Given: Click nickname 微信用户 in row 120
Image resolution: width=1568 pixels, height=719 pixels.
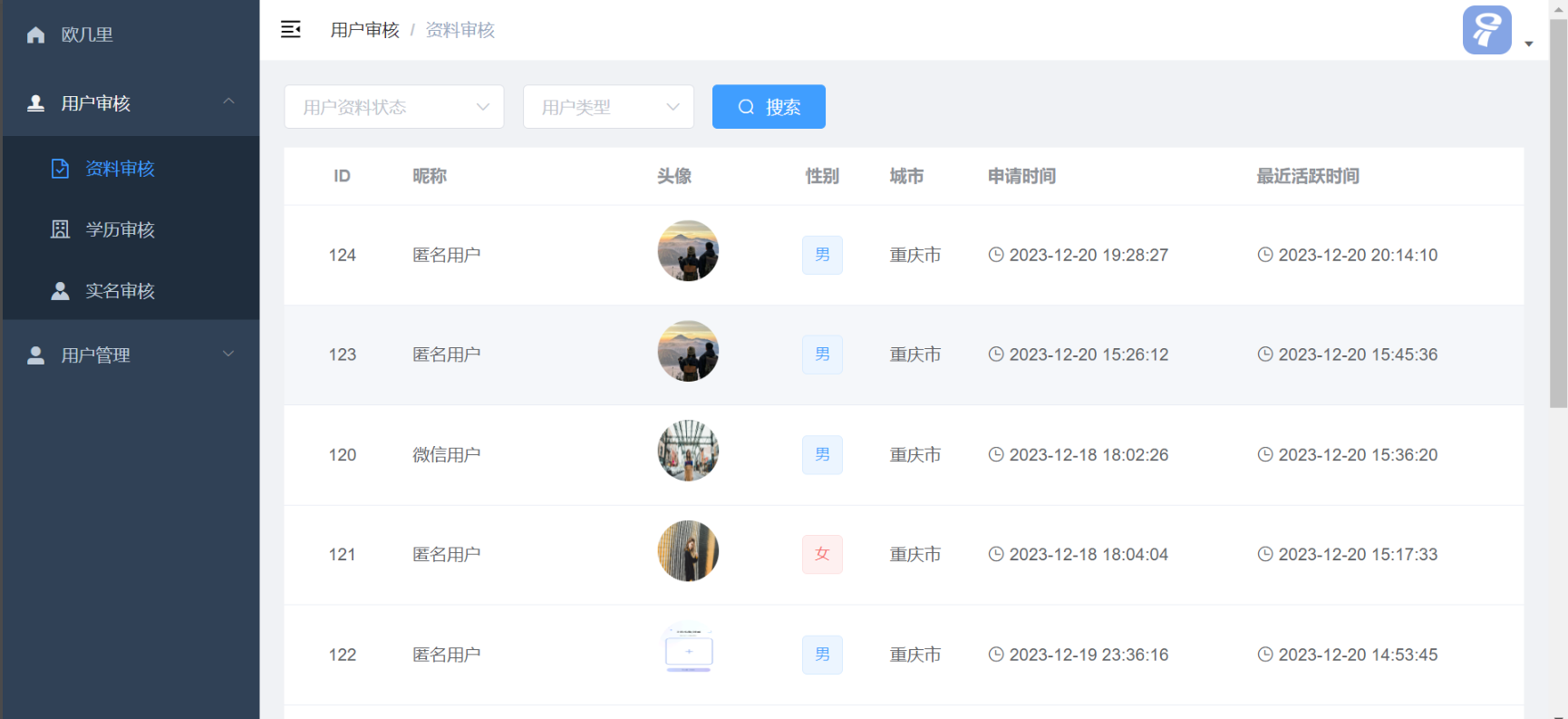Looking at the screenshot, I should point(447,454).
